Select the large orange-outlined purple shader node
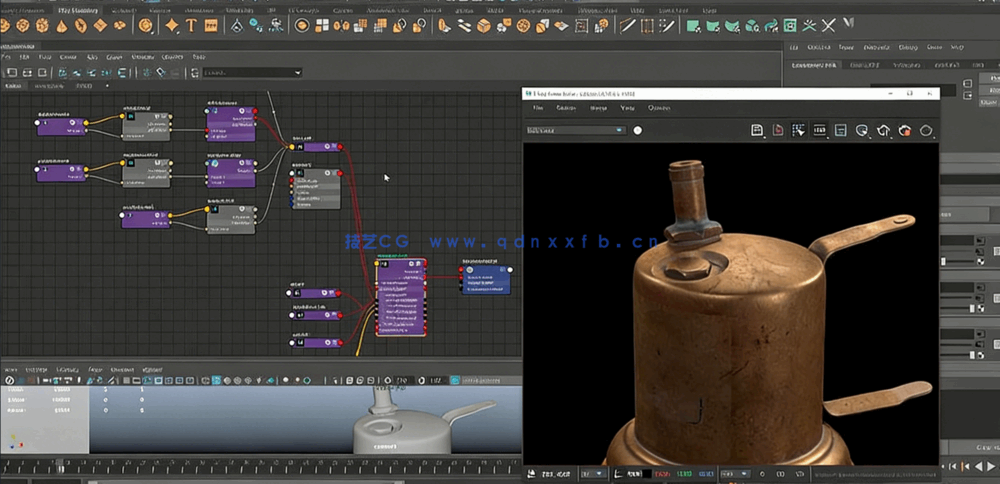This screenshot has width=1000, height=484. point(401,297)
